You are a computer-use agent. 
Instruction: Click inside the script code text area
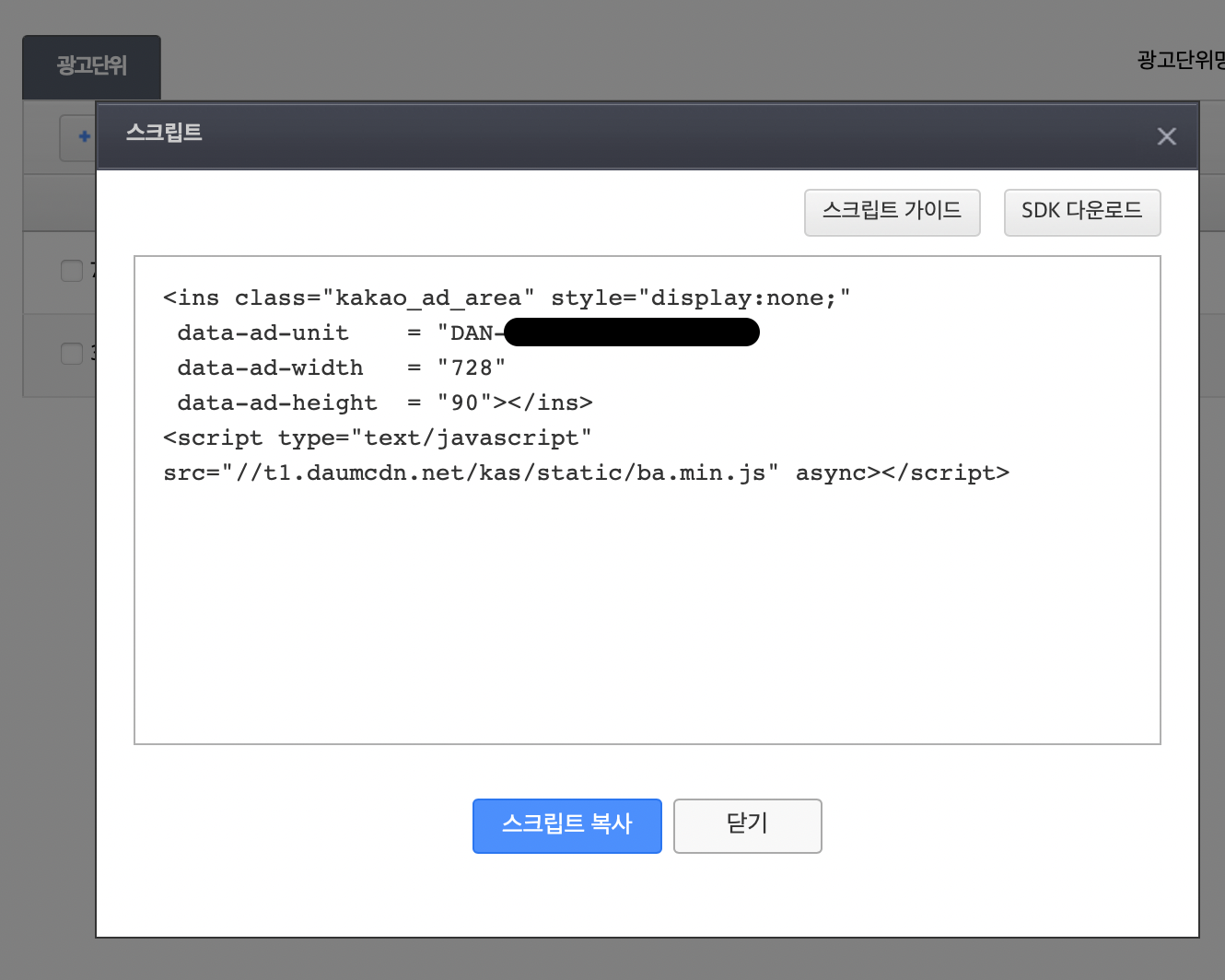click(x=647, y=500)
